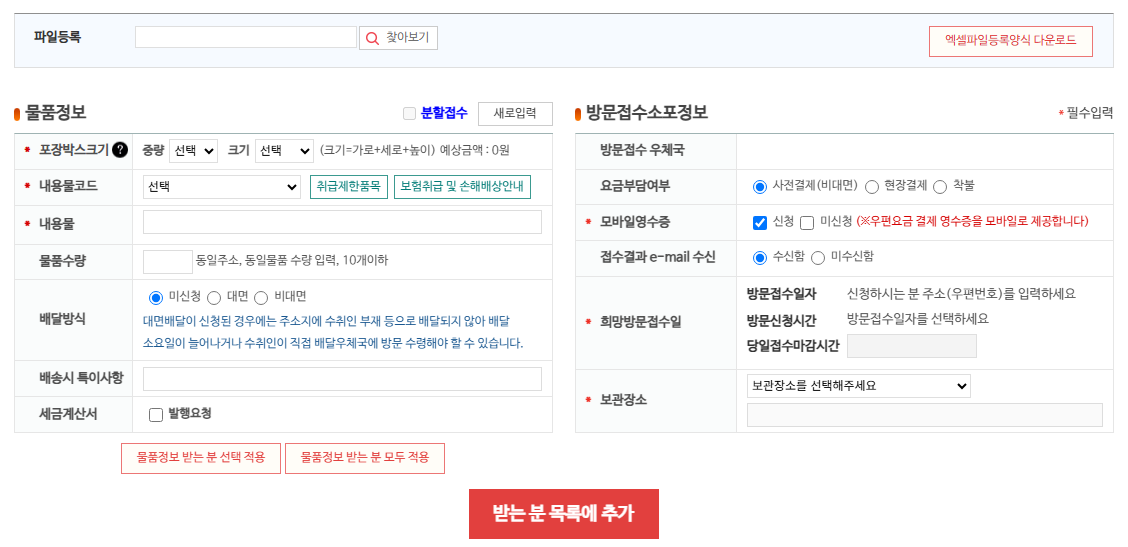
Task: Click 물품정보 받는 분 모두 적용
Action: 365,458
